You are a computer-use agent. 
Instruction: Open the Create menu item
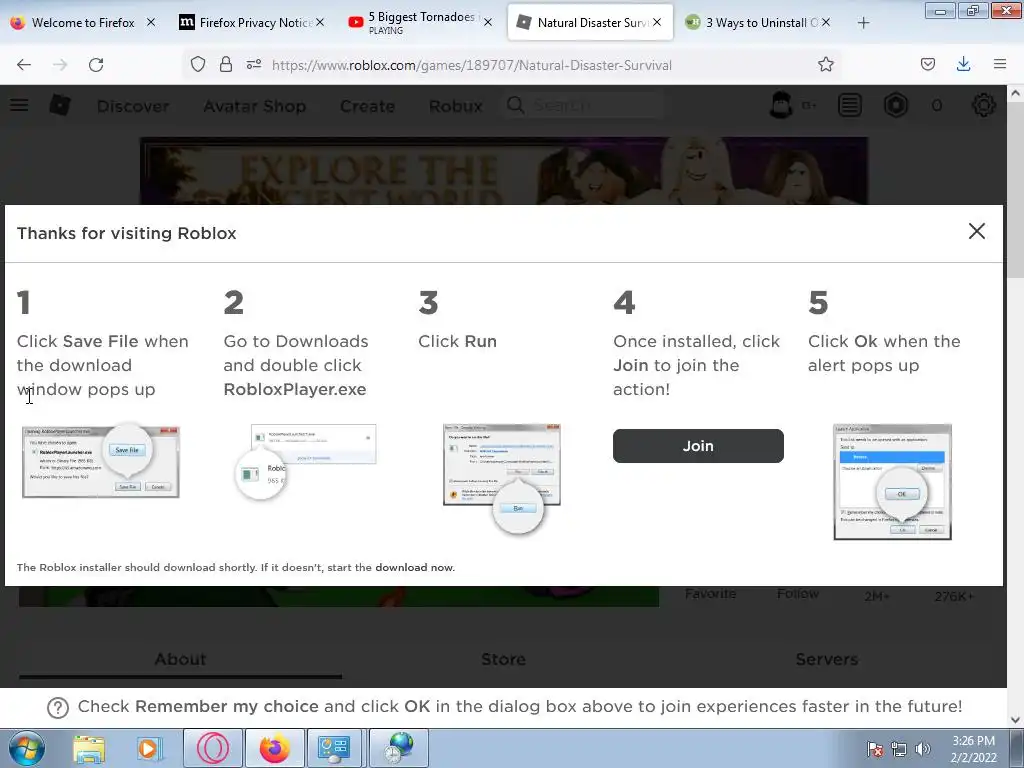click(x=367, y=106)
